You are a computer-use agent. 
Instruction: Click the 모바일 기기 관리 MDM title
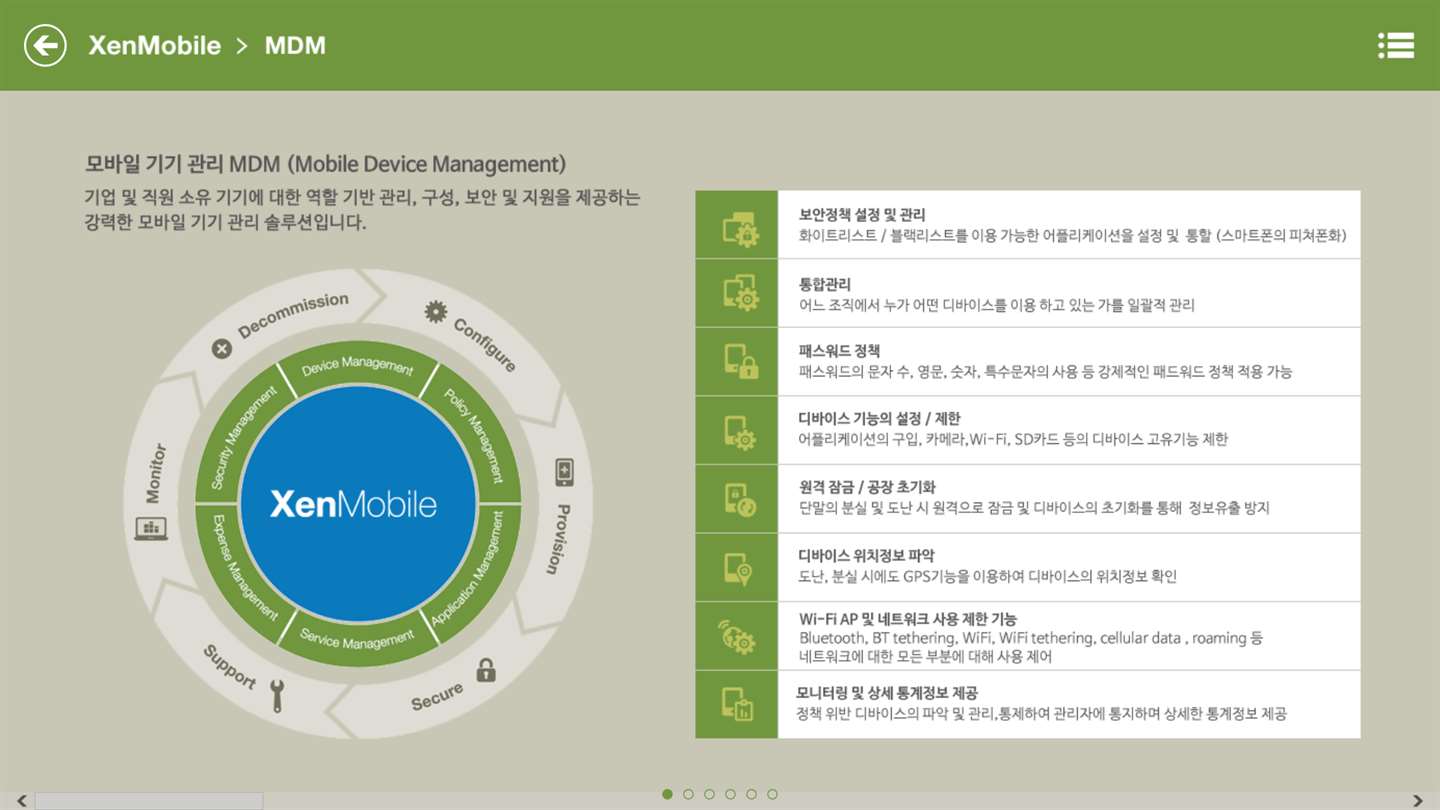326,163
